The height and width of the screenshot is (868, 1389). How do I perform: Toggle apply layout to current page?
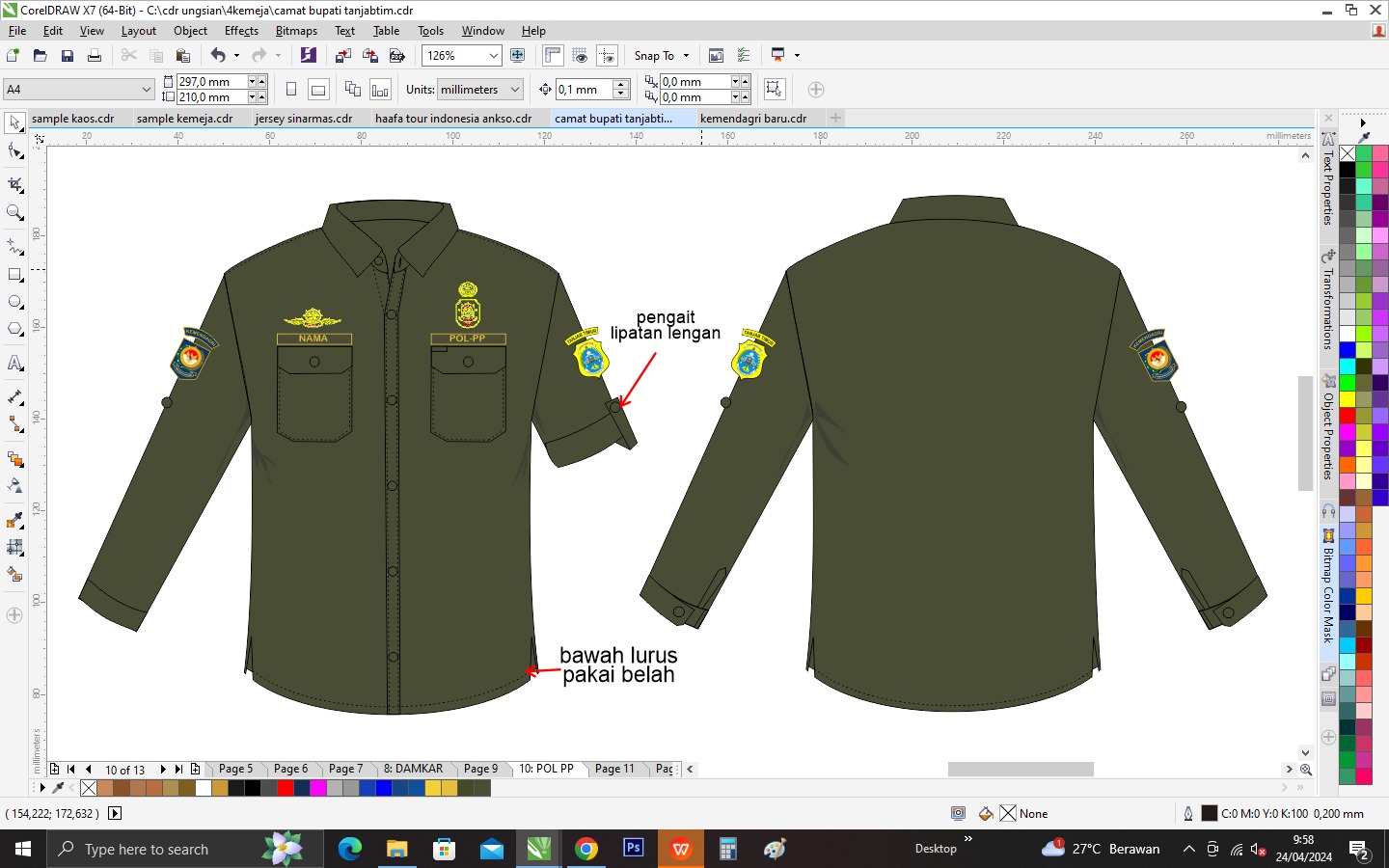click(380, 90)
